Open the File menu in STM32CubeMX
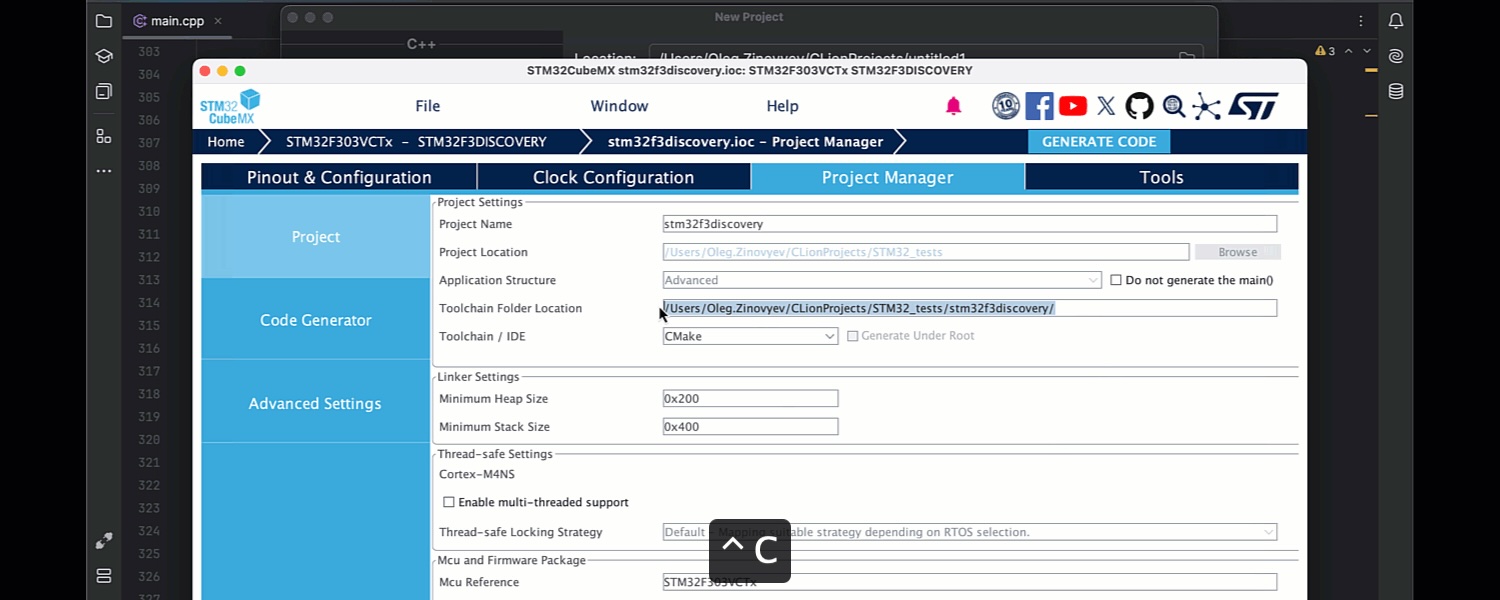Screen dimensions: 1500x600 click(428, 106)
